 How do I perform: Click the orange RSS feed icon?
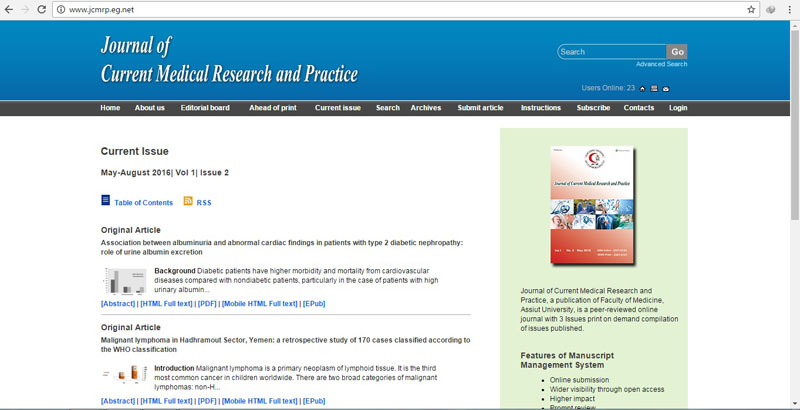tap(188, 201)
